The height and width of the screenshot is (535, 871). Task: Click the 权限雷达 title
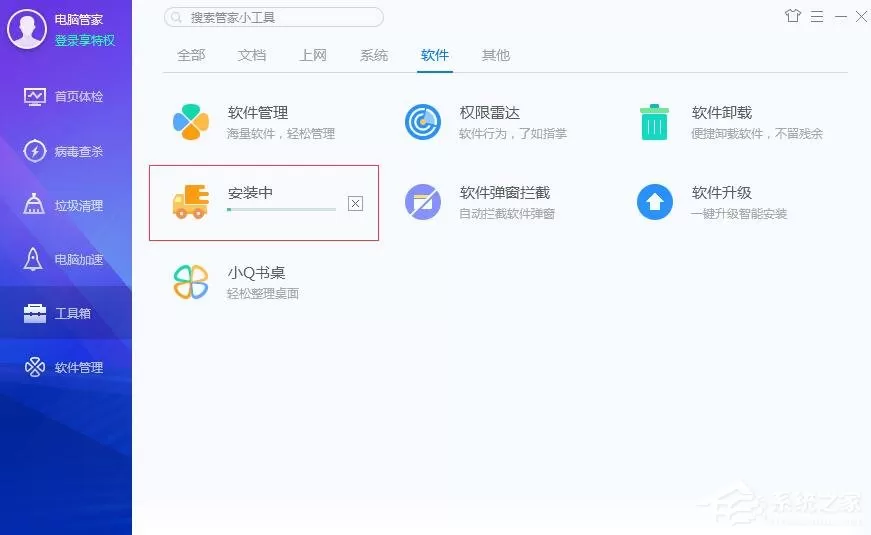point(489,113)
